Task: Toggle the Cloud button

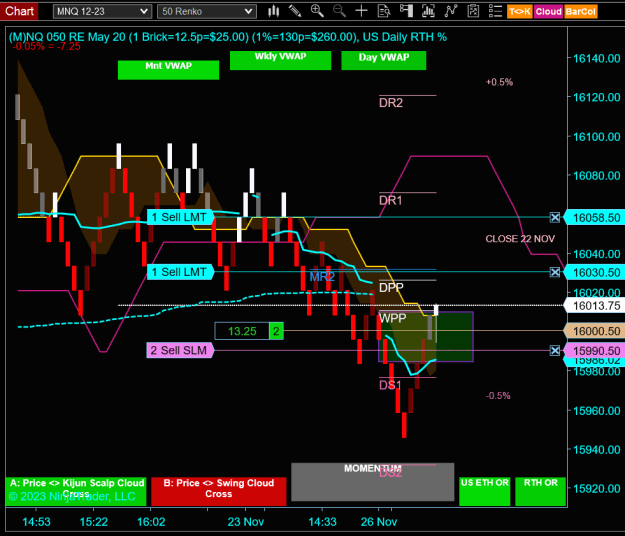Action: [x=548, y=12]
